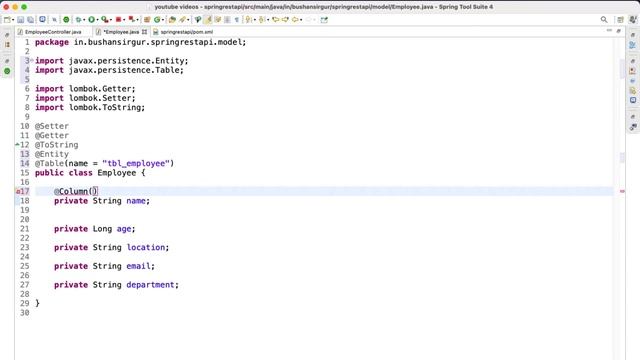Click the green Run button icon
The width and height of the screenshot is (640, 360).
pos(91,20)
